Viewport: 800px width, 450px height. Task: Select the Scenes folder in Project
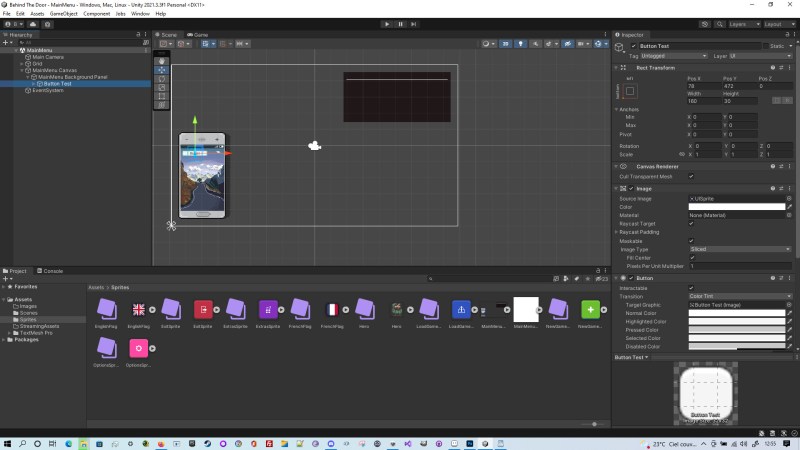tap(28, 313)
